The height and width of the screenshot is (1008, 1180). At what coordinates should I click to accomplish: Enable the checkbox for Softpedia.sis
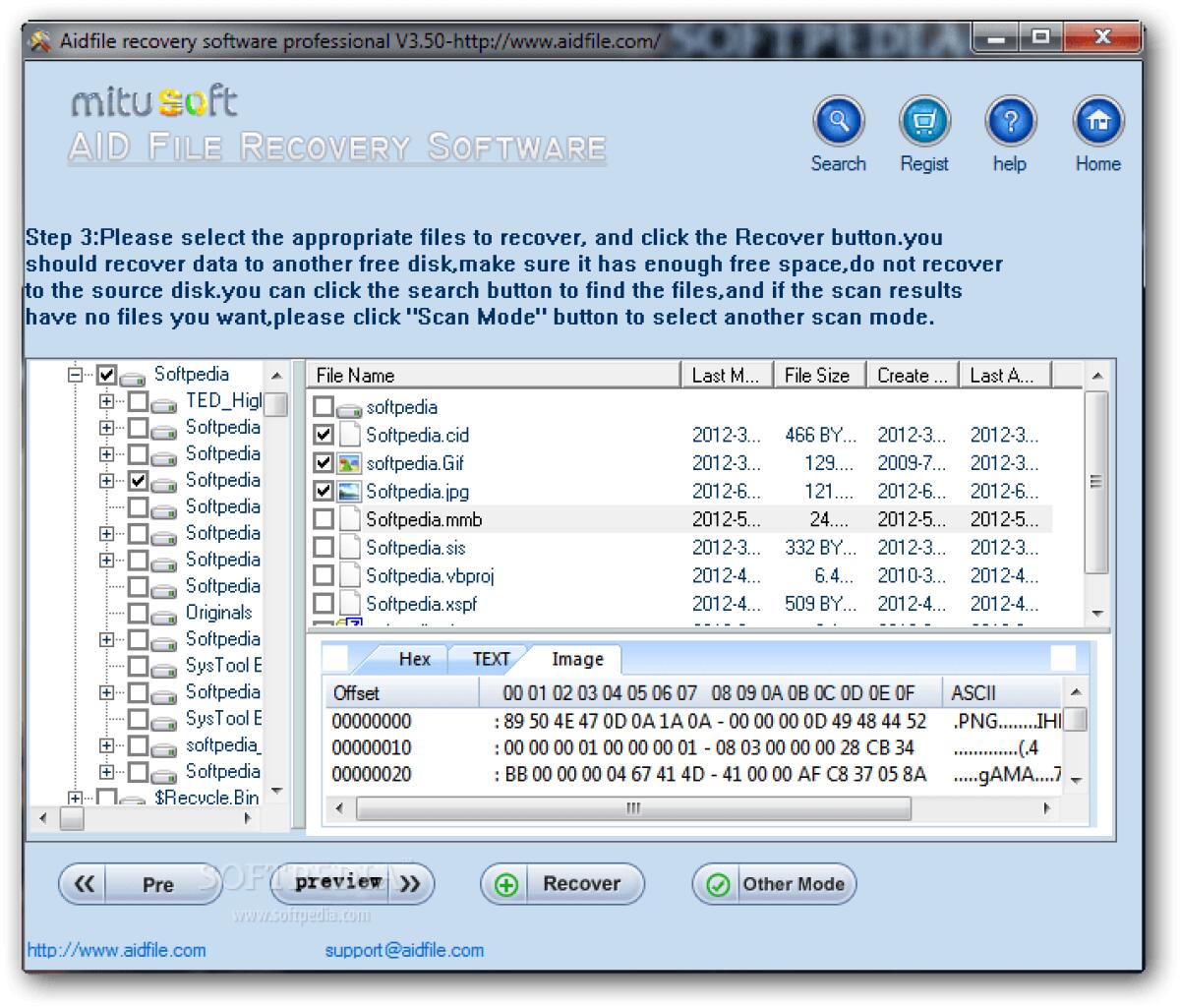(324, 548)
